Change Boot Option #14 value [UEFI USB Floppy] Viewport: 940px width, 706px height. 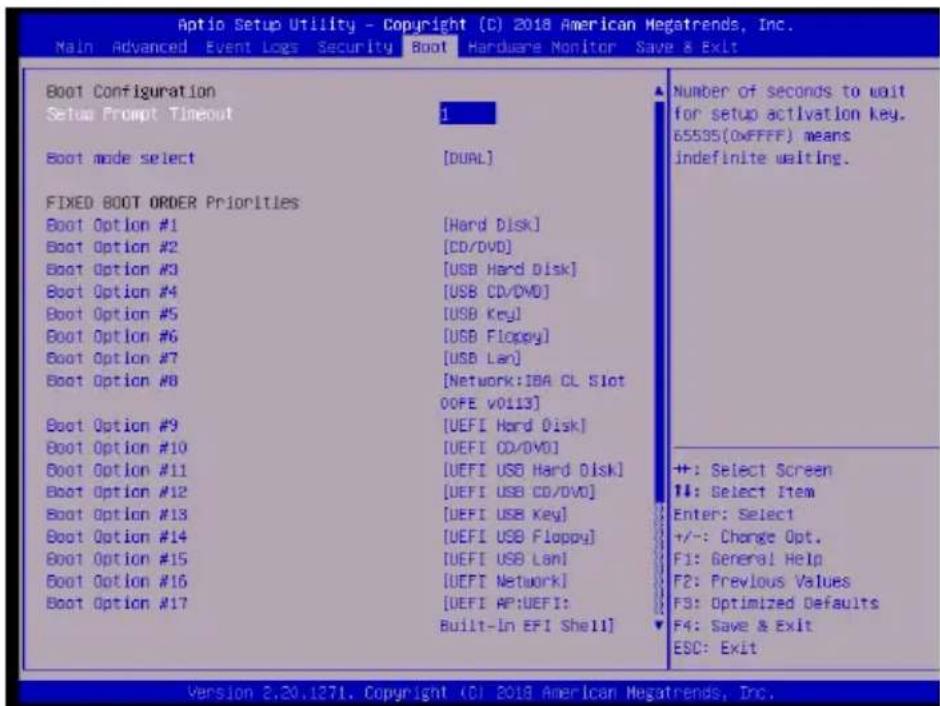tap(519, 536)
